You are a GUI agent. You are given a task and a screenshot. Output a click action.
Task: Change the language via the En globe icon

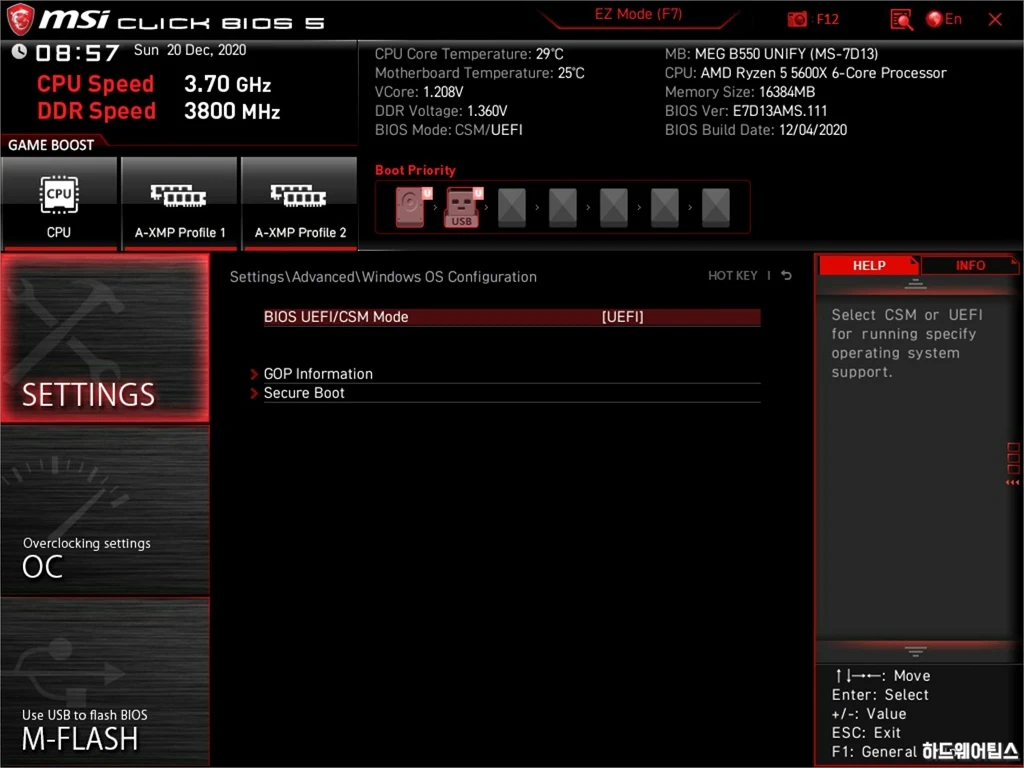(944, 20)
